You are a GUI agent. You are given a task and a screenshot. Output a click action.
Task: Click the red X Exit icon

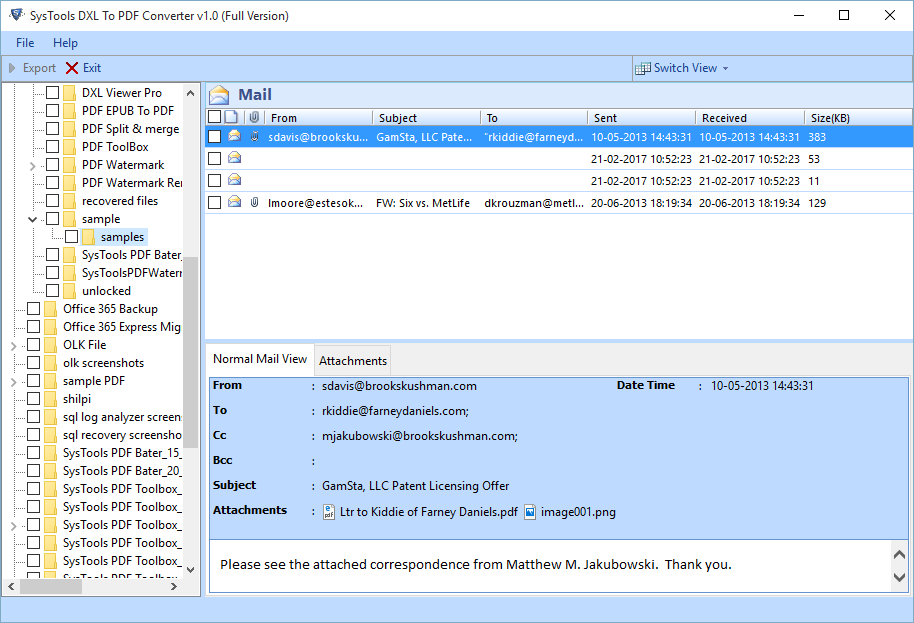tap(70, 68)
